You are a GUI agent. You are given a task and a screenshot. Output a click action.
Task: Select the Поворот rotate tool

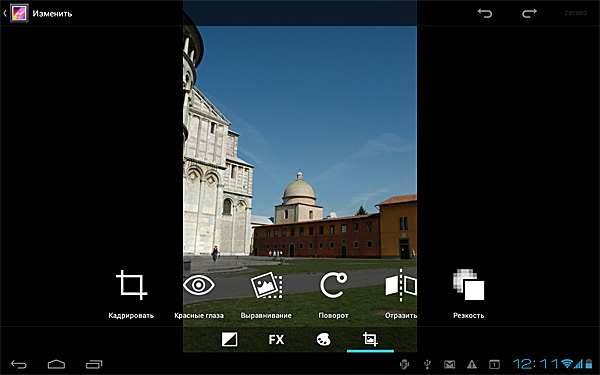point(333,294)
